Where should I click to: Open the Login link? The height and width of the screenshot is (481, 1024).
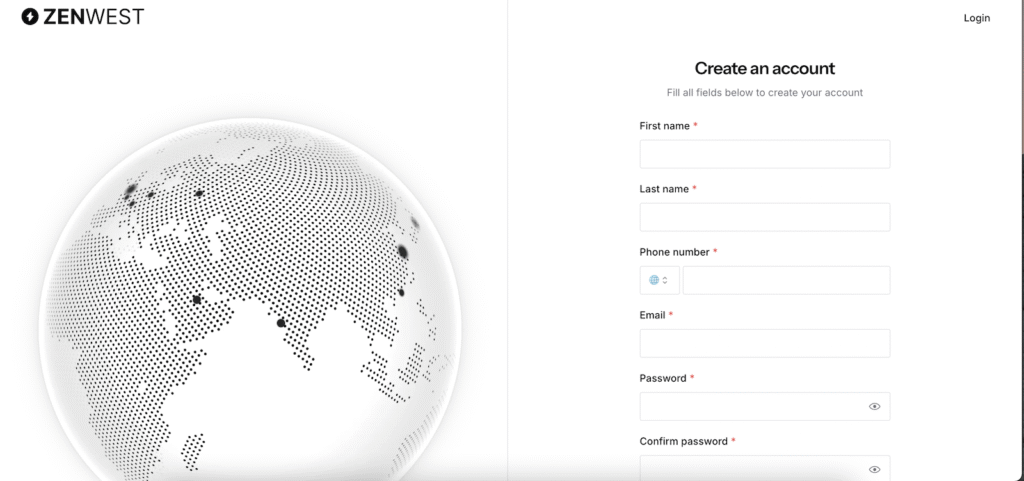[976, 18]
